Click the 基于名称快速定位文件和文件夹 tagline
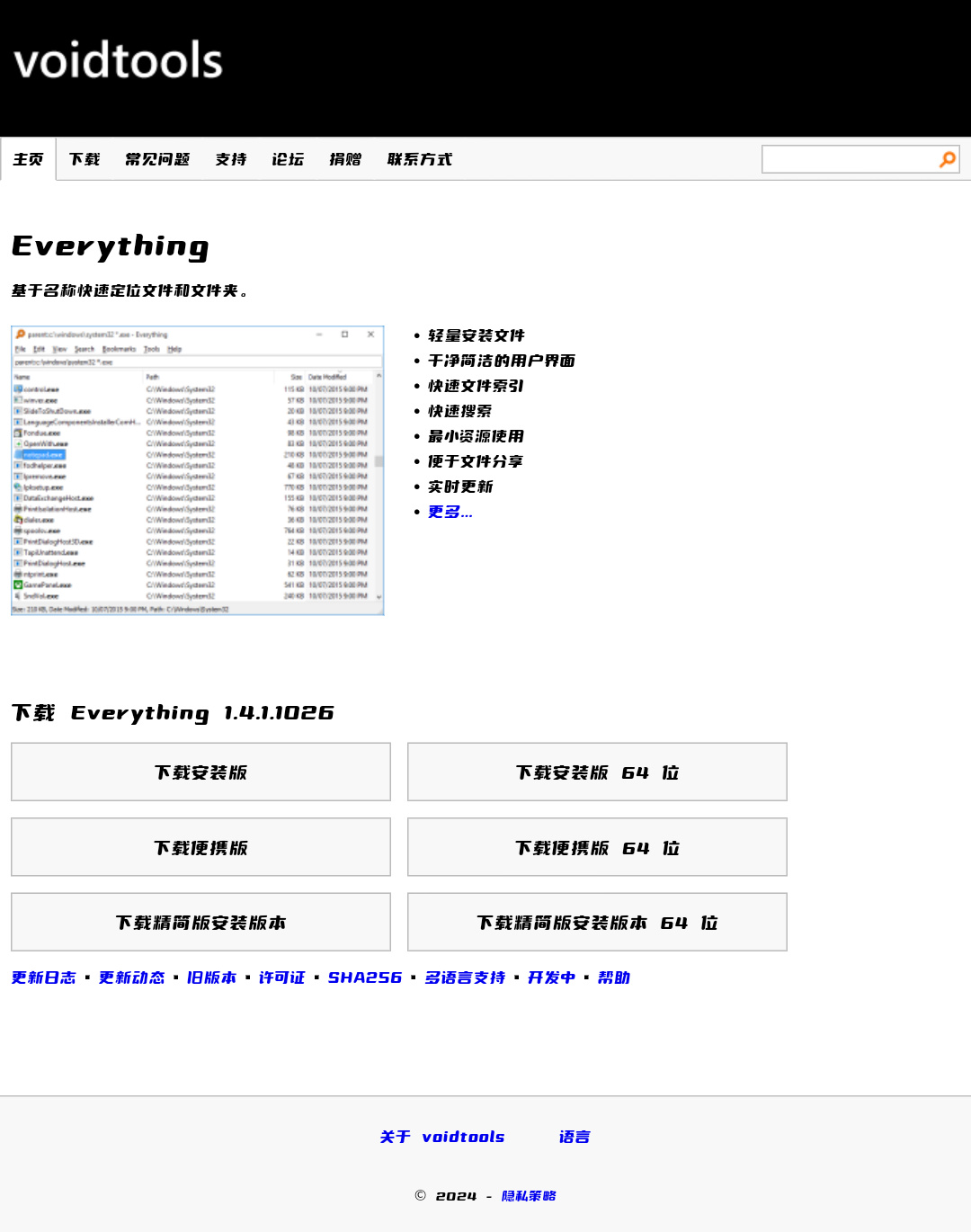Image resolution: width=971 pixels, height=1232 pixels. [129, 290]
